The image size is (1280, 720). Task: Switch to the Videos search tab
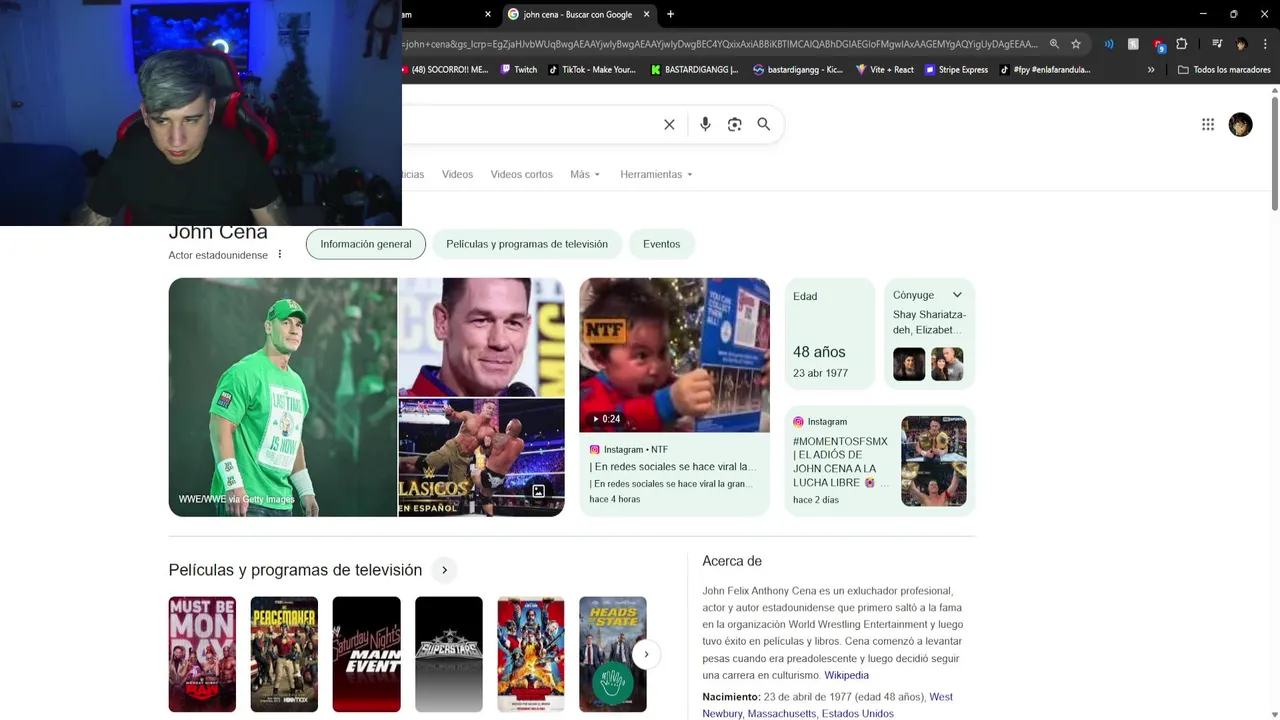click(457, 174)
